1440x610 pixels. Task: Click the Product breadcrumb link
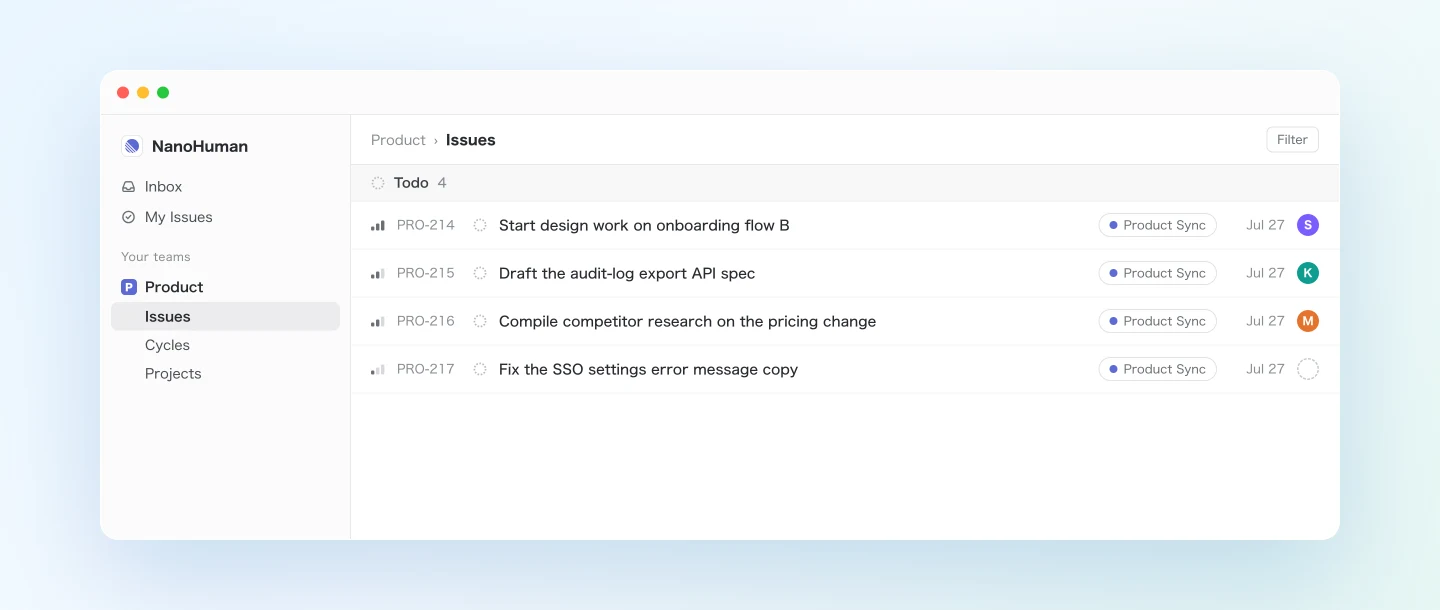coord(398,140)
